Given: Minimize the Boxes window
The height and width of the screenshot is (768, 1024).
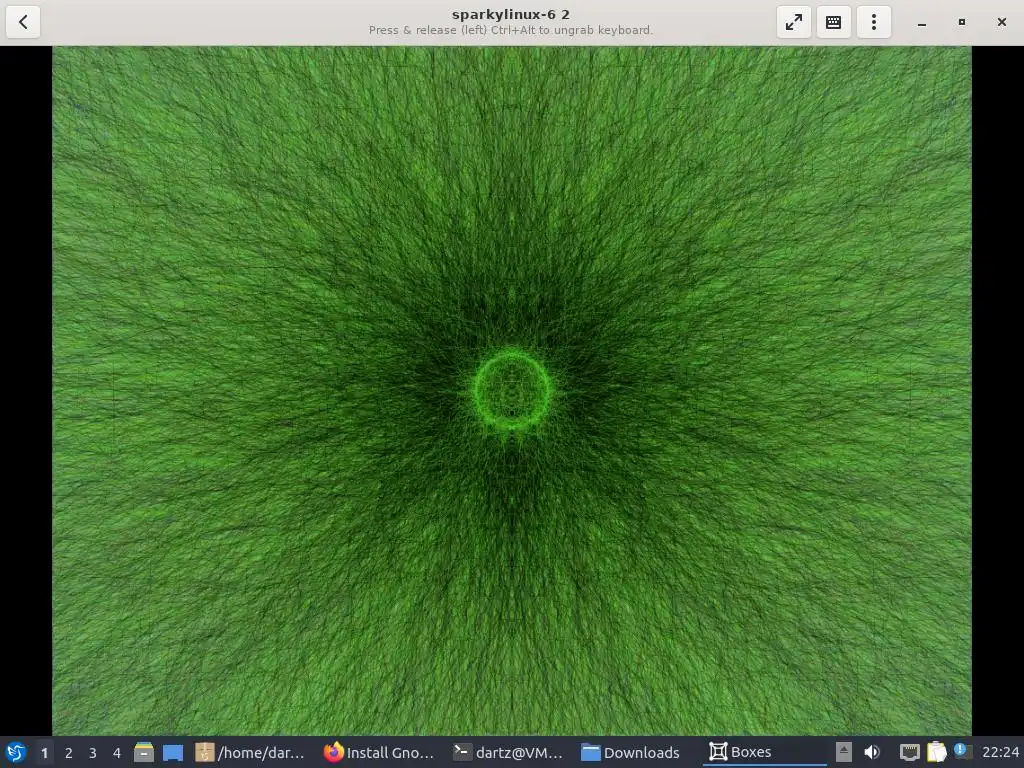Looking at the screenshot, I should (x=921, y=22).
